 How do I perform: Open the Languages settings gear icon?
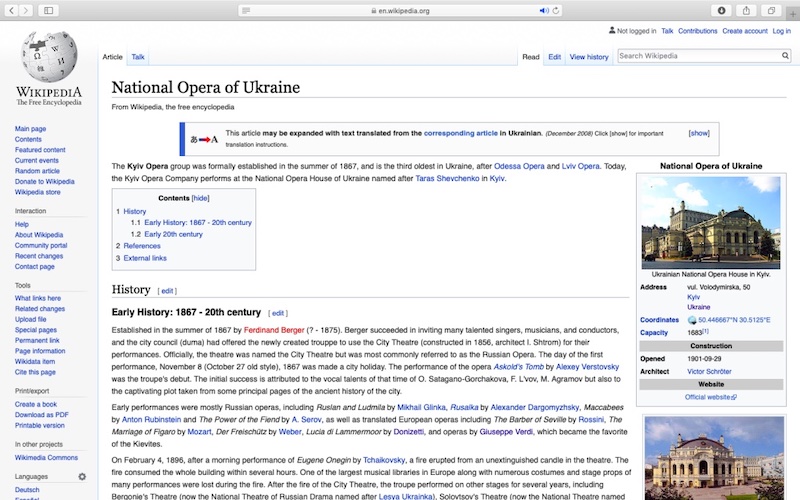(82, 477)
